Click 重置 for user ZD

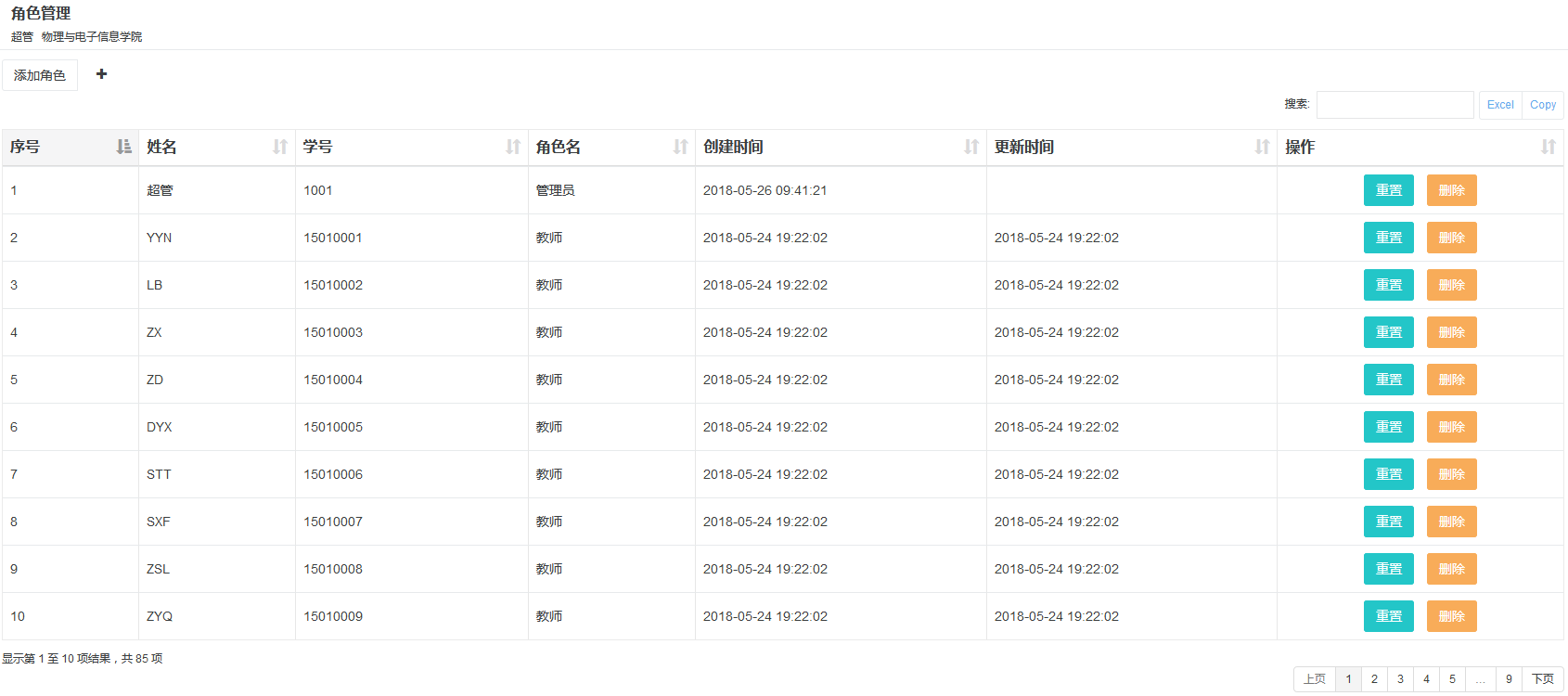pyautogui.click(x=1388, y=380)
